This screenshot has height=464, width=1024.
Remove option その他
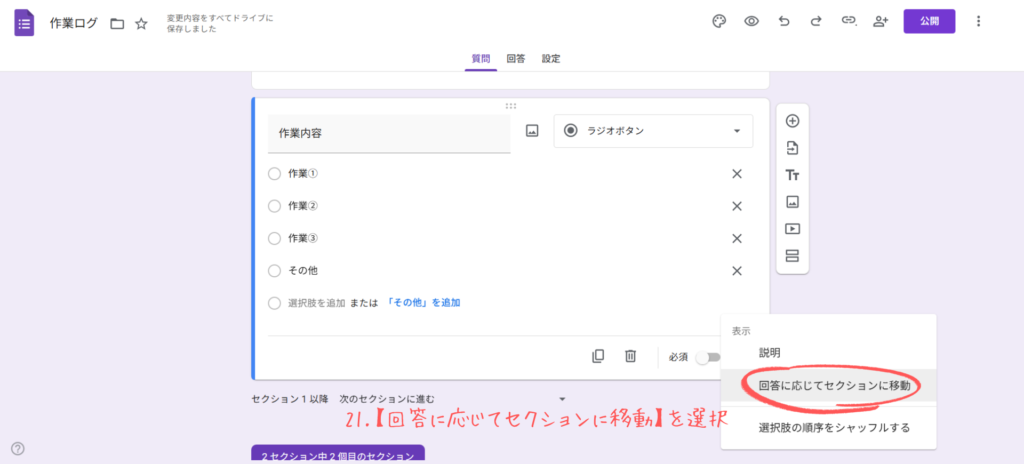[x=737, y=271]
